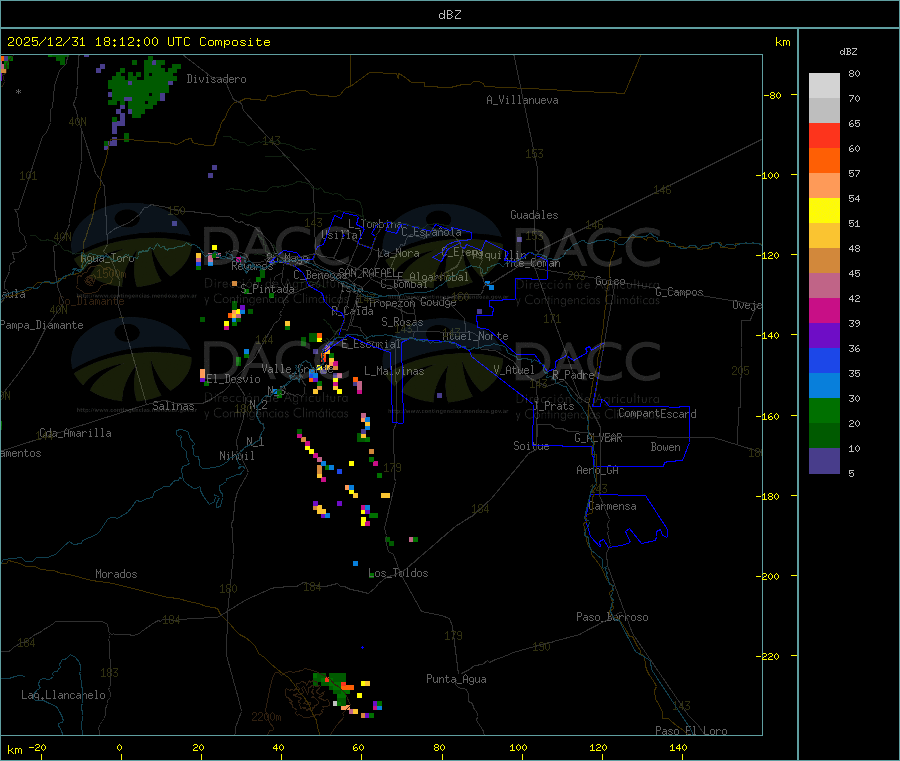
Task: Click the timestamp 2025/12/31 18:12:00 UTC Composite
Action: 138,42
